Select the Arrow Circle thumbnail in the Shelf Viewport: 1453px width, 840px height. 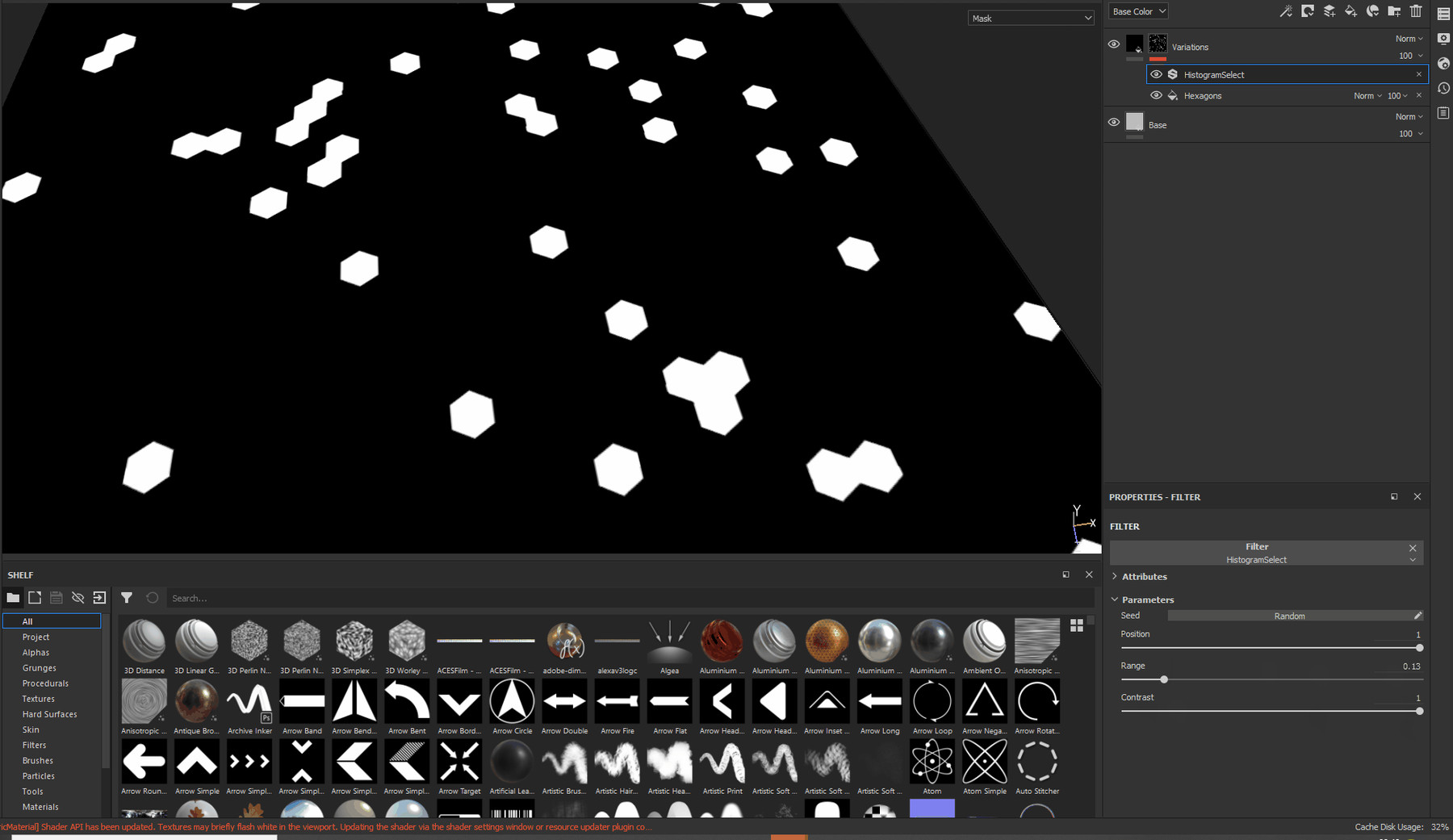point(512,701)
